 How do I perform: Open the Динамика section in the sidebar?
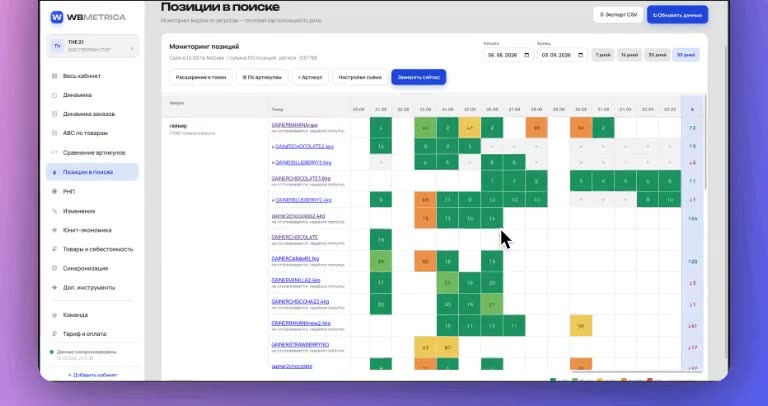coord(93,95)
